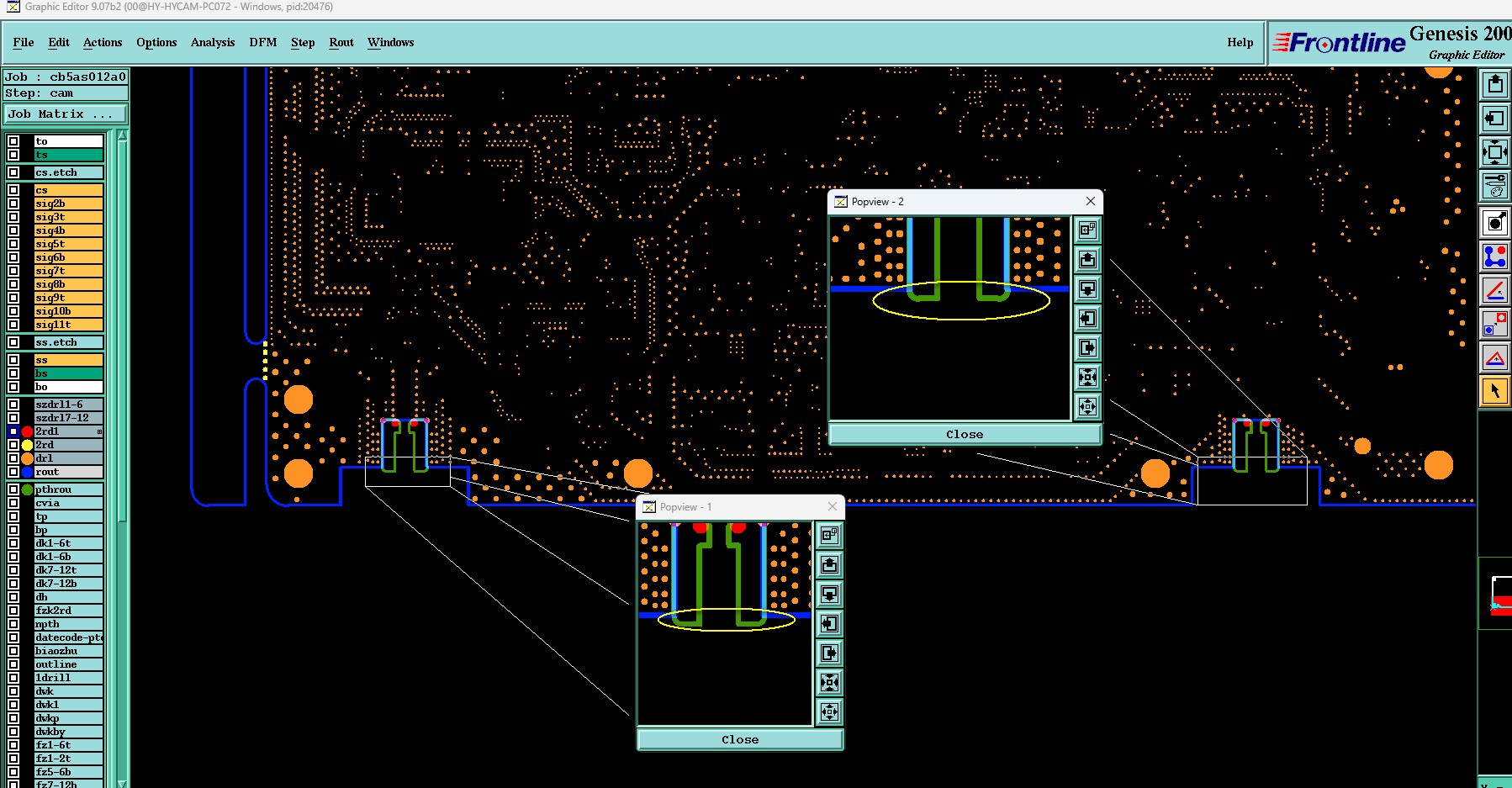The height and width of the screenshot is (788, 1512).
Task: Open the Analysis menu
Action: click(x=213, y=42)
